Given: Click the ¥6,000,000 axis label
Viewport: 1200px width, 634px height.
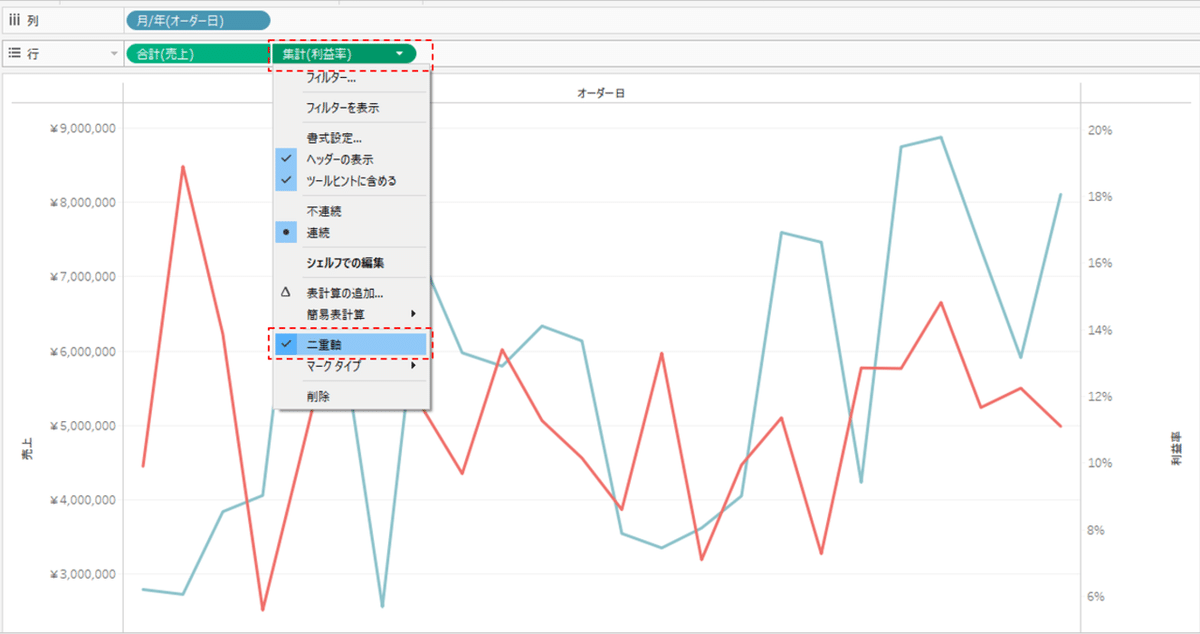Looking at the screenshot, I should [82, 351].
